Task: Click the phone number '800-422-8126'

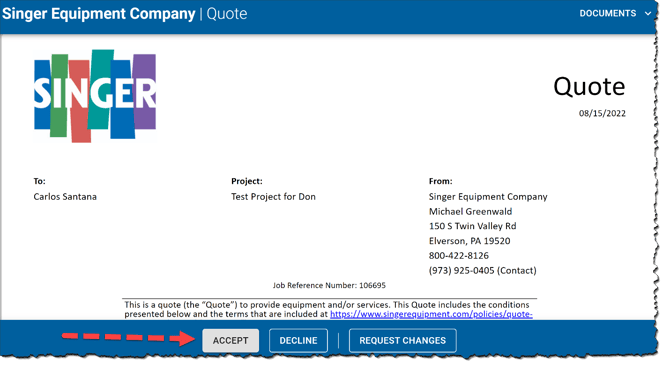Action: [x=459, y=255]
